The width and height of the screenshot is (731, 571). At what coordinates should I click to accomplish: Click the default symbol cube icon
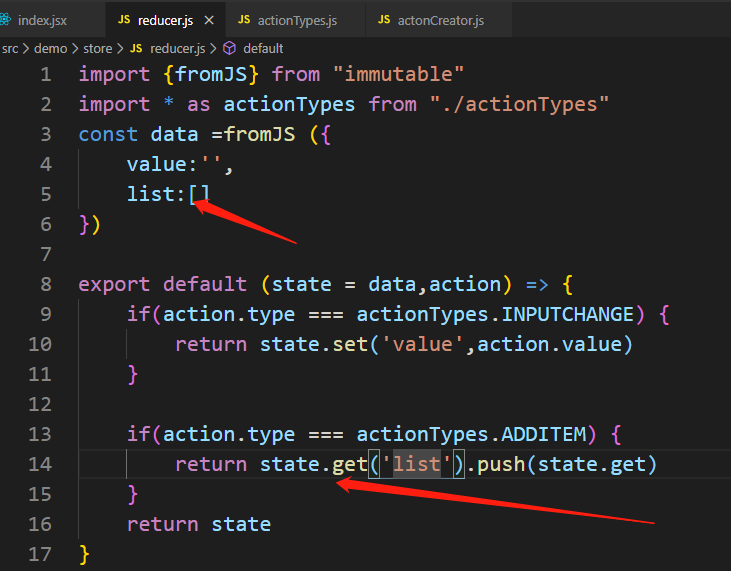[x=229, y=48]
